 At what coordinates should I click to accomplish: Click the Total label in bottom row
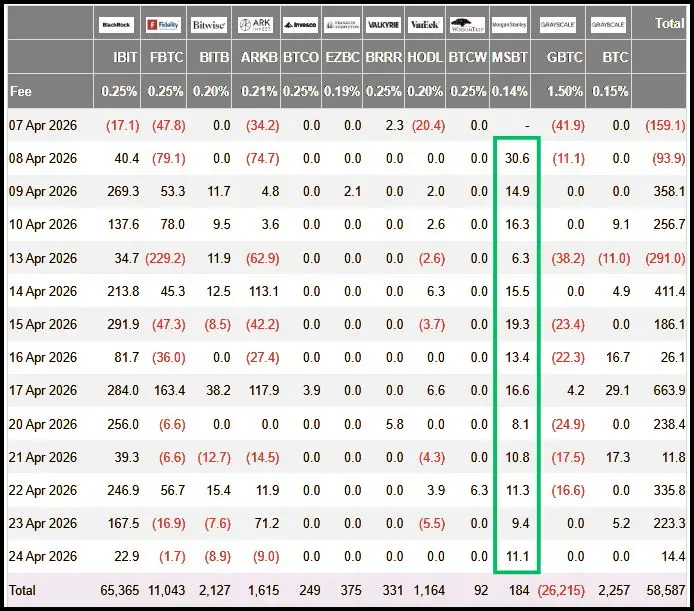point(22,590)
